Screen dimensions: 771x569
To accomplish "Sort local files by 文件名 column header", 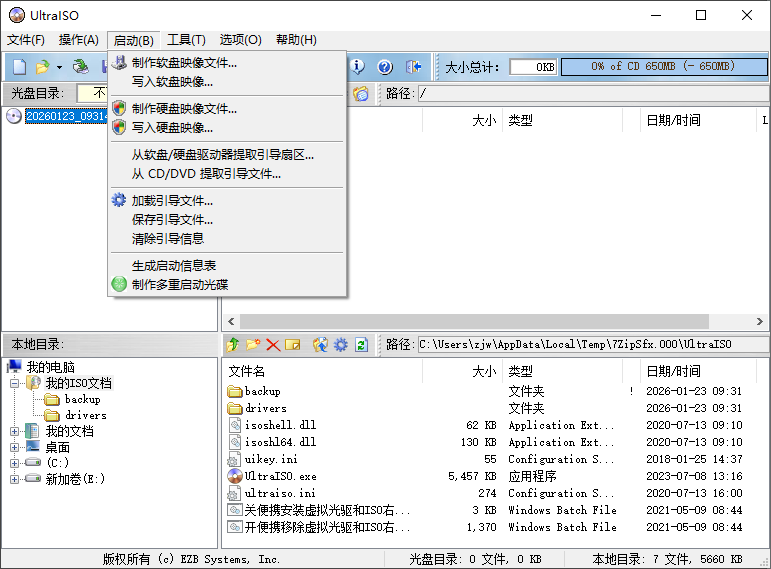I will tap(323, 371).
